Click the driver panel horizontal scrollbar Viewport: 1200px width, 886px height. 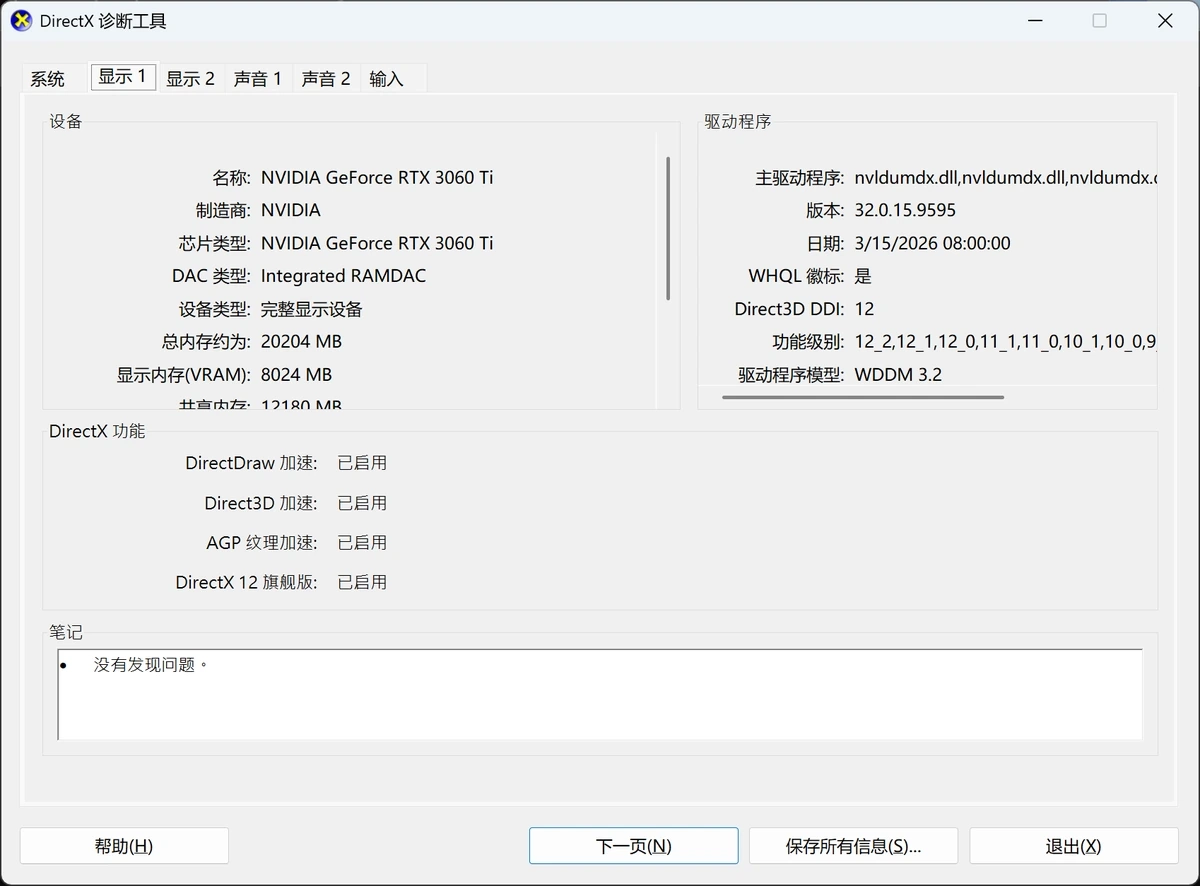point(862,397)
